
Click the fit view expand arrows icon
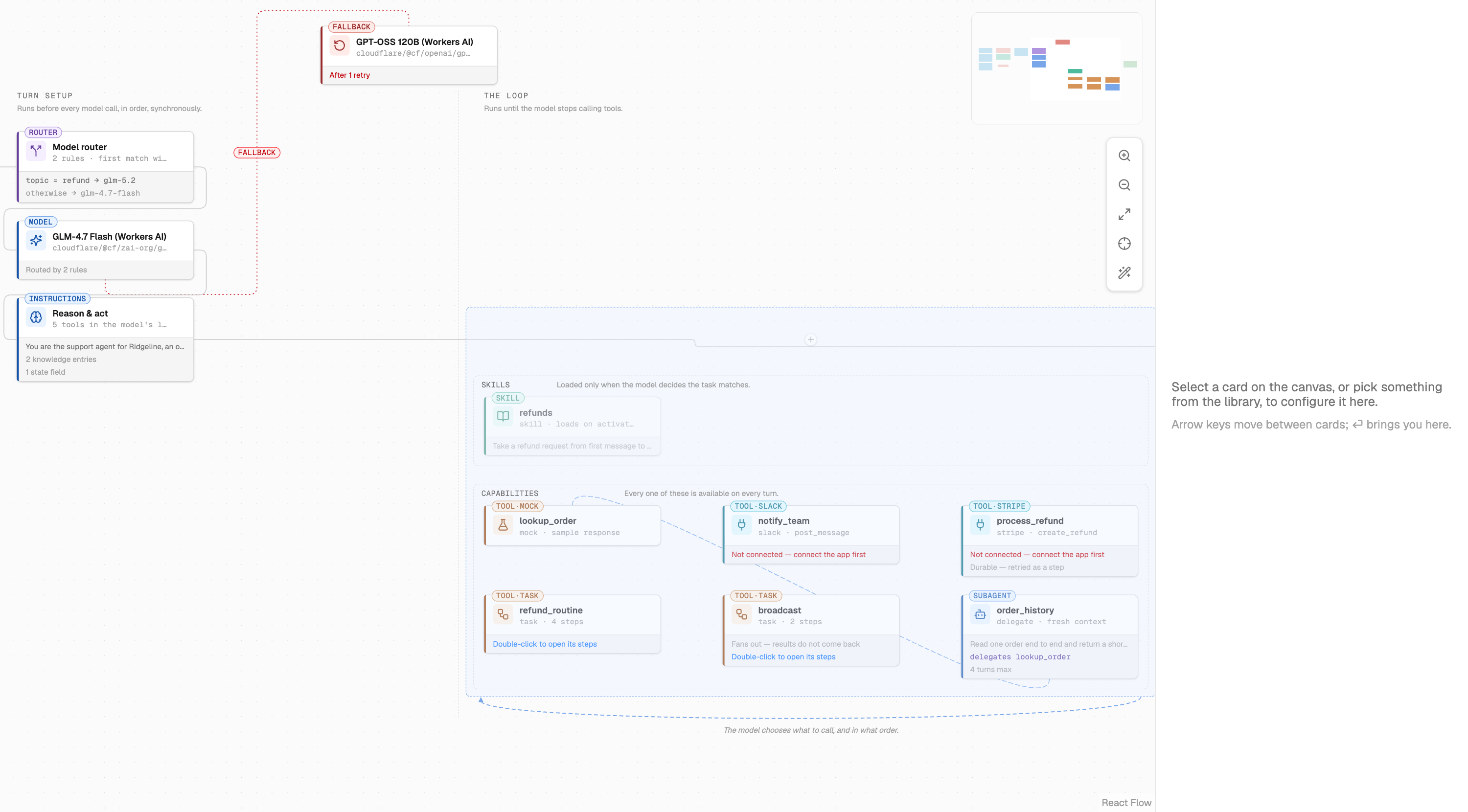(1124, 214)
